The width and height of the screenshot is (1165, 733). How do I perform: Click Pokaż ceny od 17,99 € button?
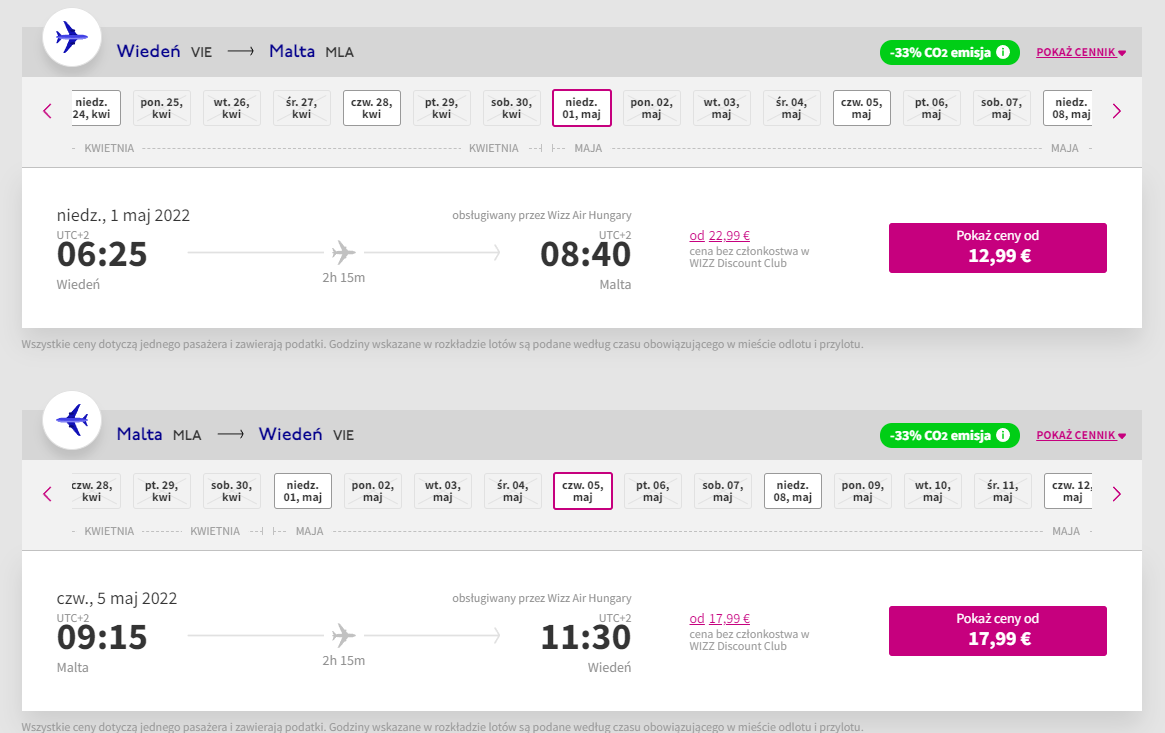coord(998,631)
